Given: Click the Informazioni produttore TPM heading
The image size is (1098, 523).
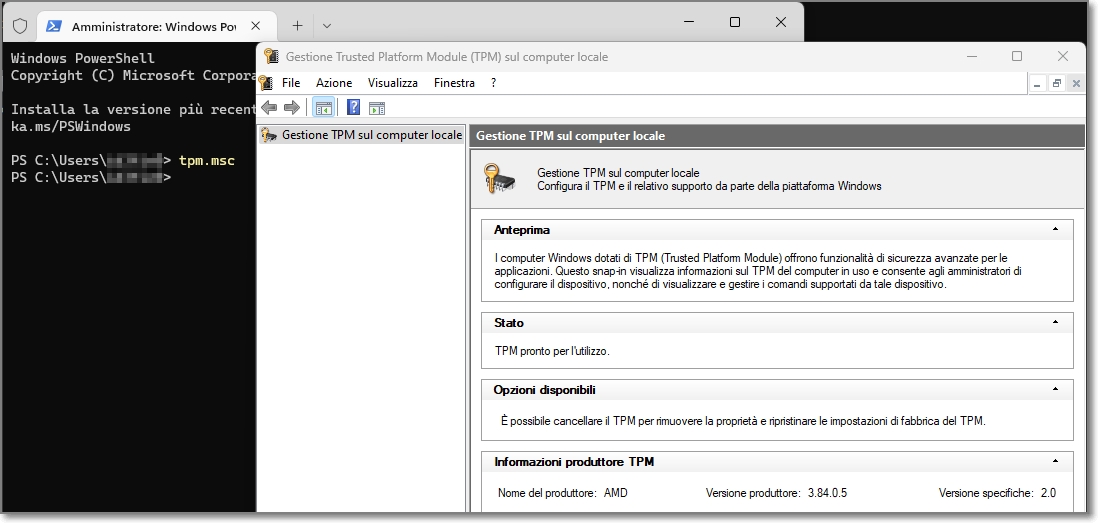Looking at the screenshot, I should (574, 462).
